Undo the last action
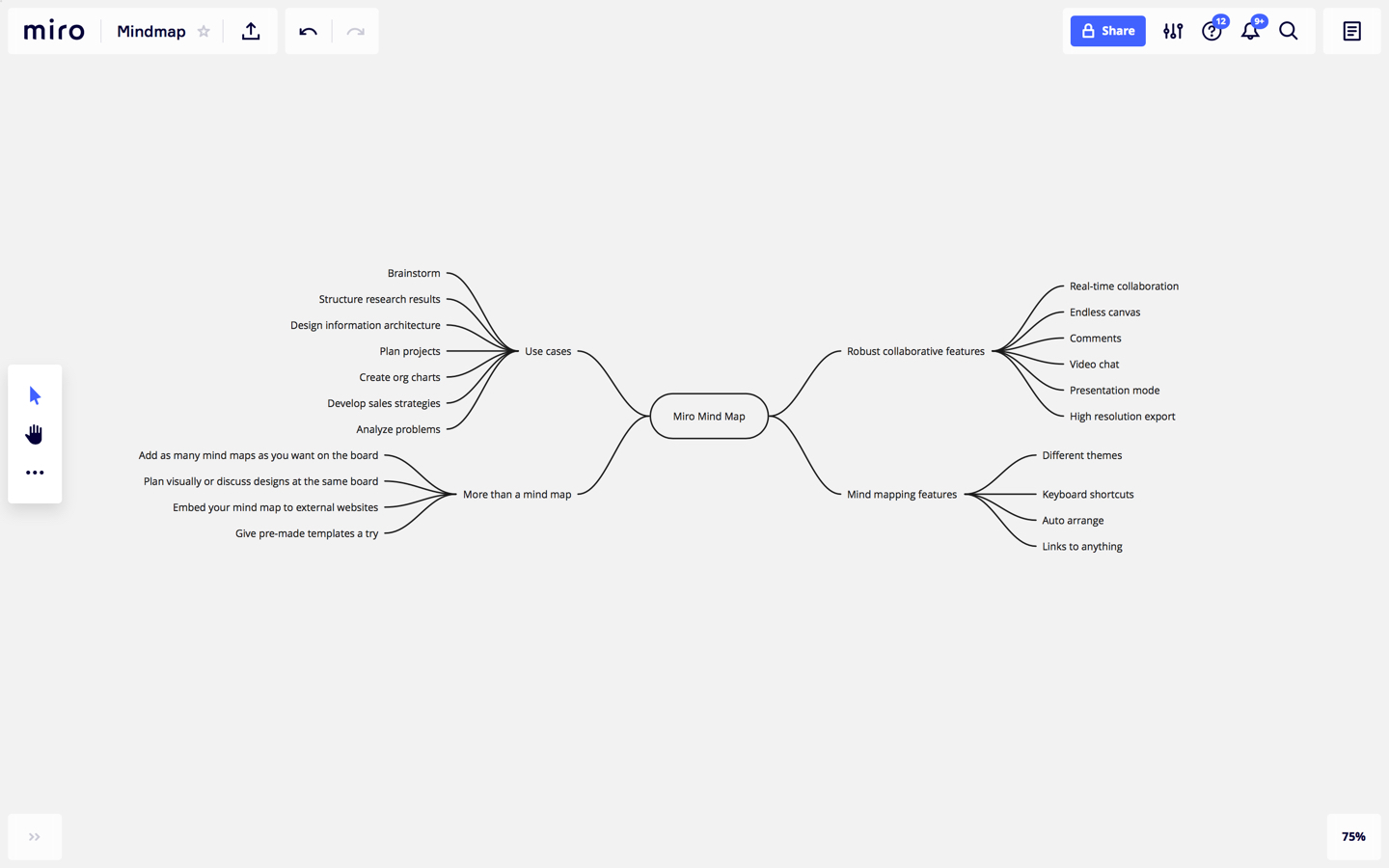The image size is (1389, 868). pos(309,31)
